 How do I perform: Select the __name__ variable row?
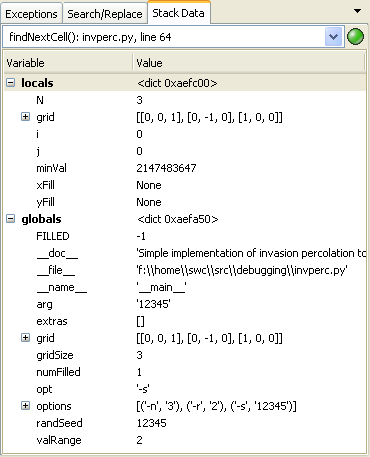(185, 287)
